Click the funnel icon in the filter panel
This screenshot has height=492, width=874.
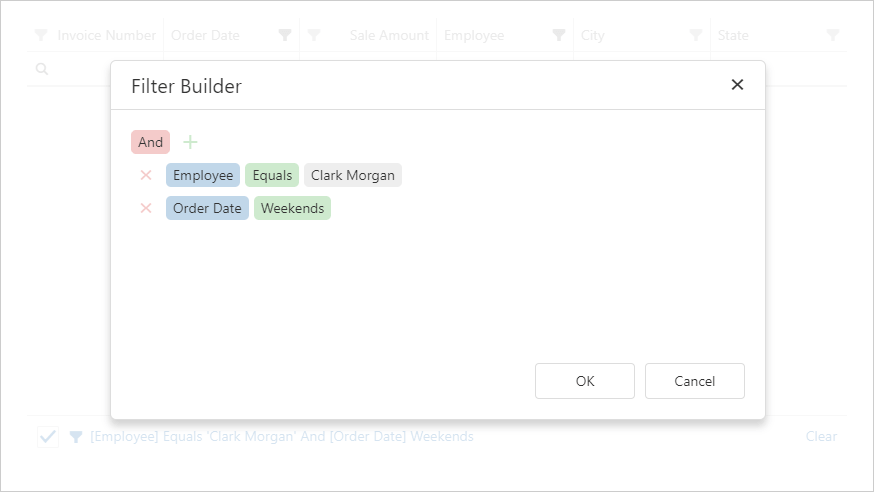tap(76, 437)
